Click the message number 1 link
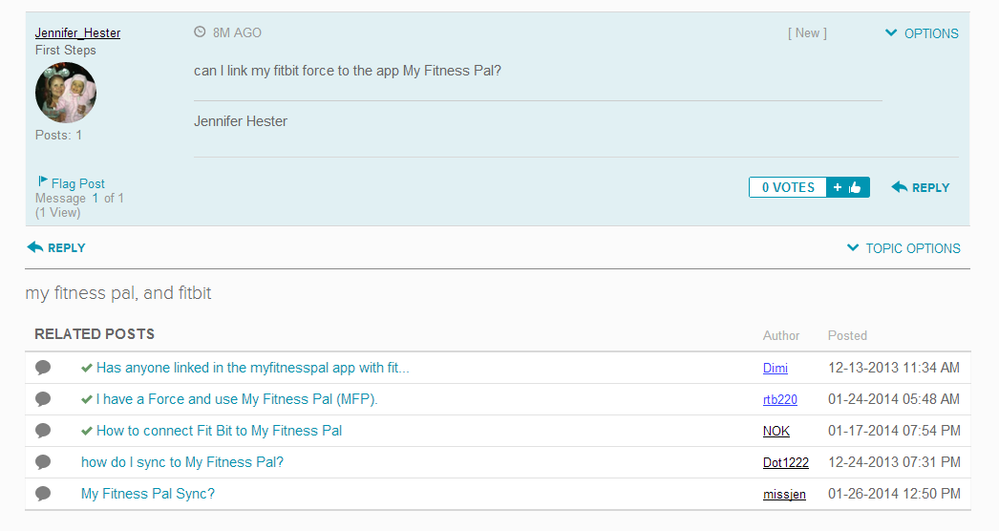Viewport: 999px width, 531px height. [95, 198]
